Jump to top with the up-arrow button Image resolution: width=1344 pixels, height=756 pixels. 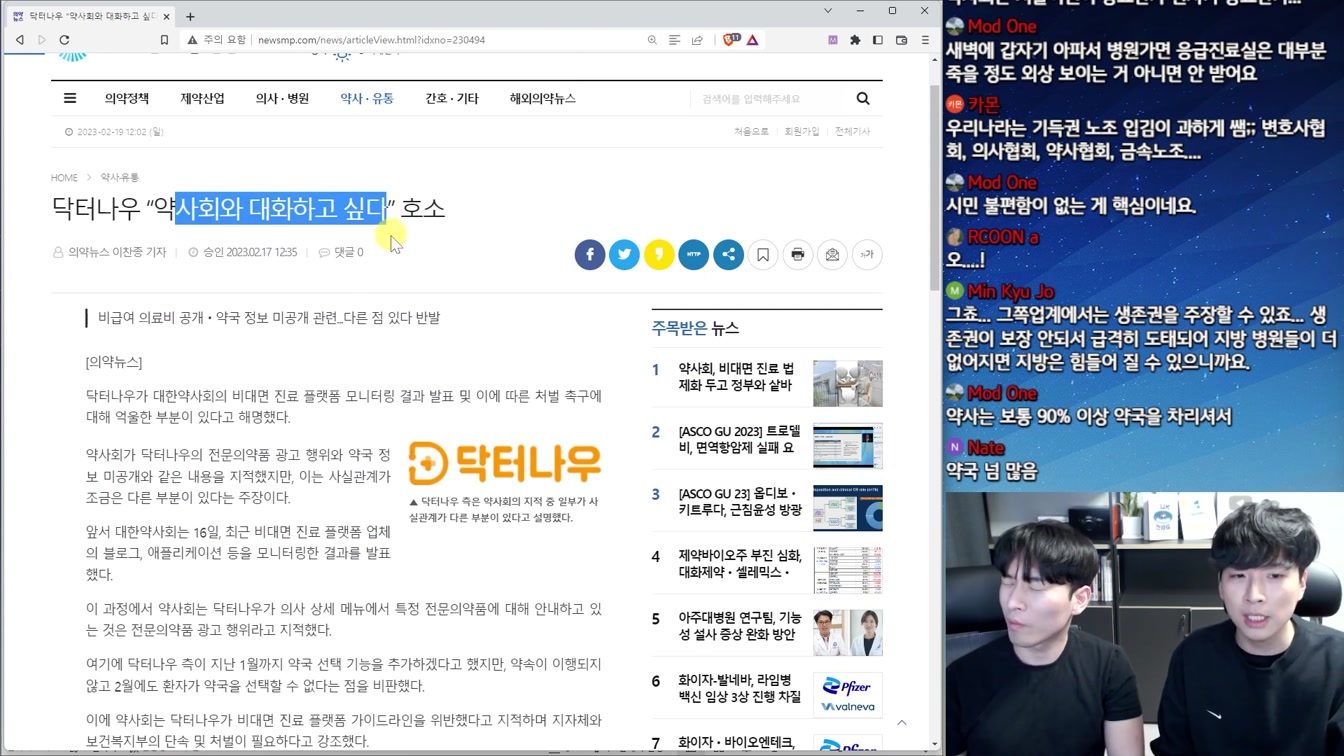902,723
